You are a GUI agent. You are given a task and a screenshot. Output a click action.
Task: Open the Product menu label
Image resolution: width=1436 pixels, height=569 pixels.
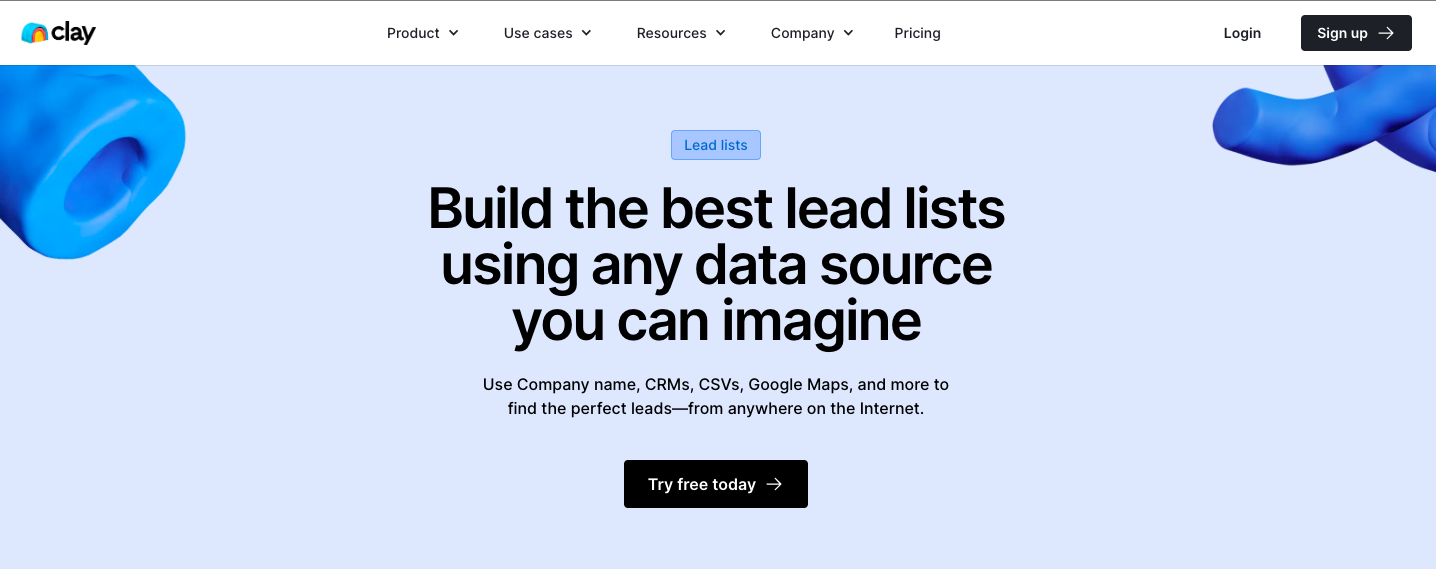pyautogui.click(x=413, y=33)
